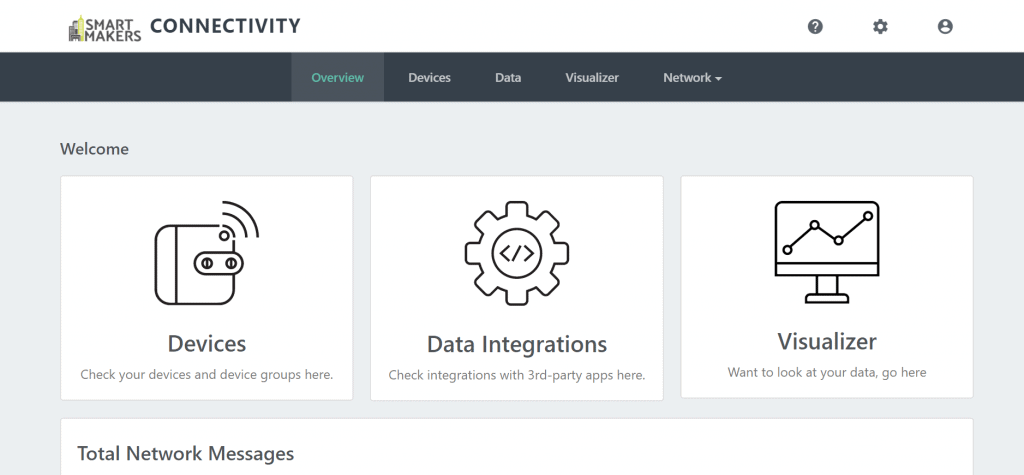
Task: Click "Check integrations with 3rd-party apps here" text
Action: pyautogui.click(x=517, y=375)
